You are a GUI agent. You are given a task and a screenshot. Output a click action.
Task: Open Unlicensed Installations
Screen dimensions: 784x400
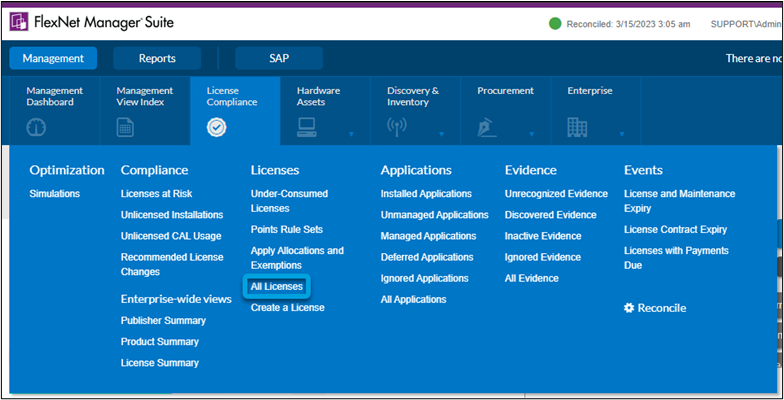[x=172, y=214]
